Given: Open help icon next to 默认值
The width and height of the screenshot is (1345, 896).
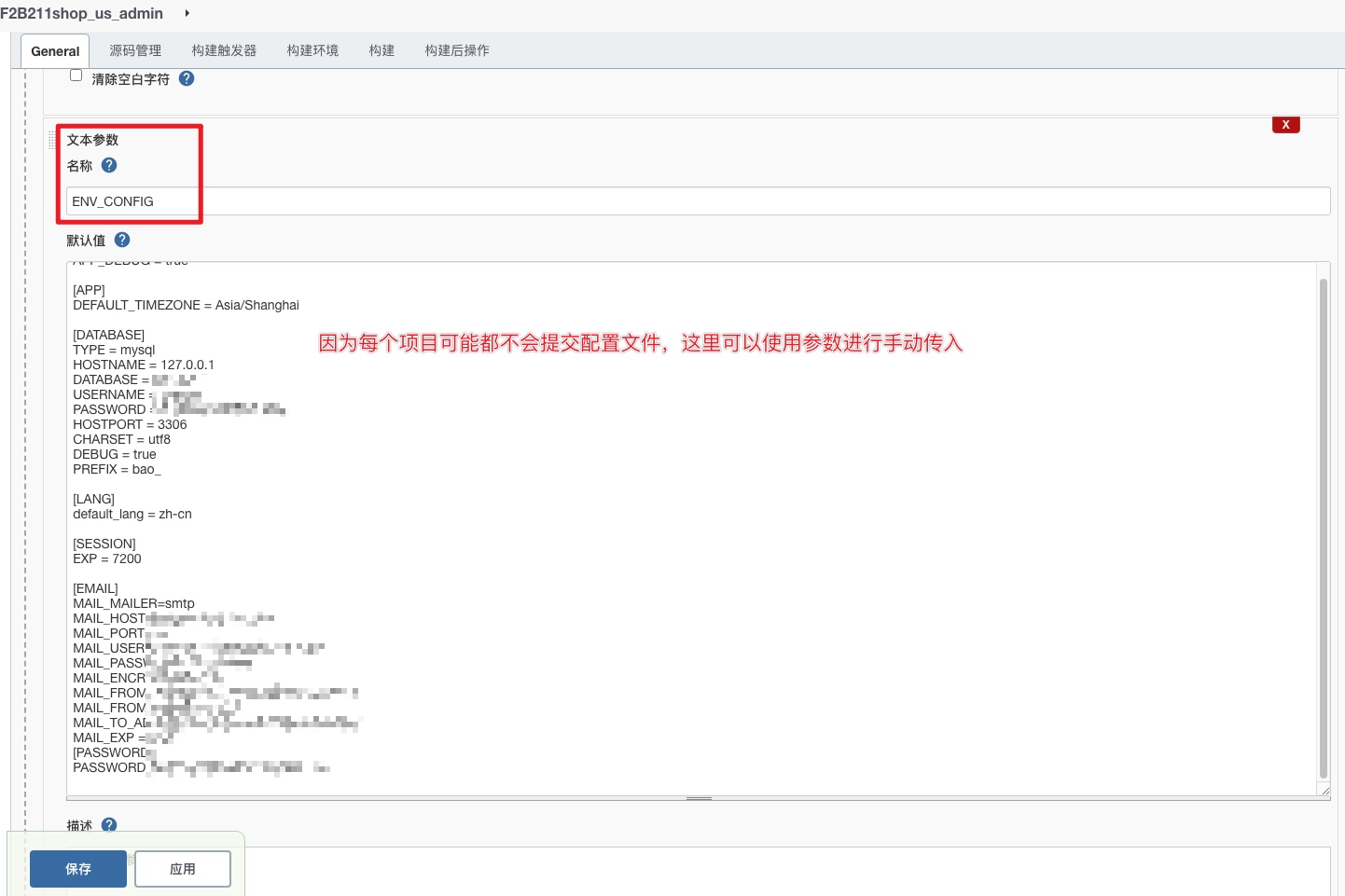Looking at the screenshot, I should pyautogui.click(x=122, y=240).
